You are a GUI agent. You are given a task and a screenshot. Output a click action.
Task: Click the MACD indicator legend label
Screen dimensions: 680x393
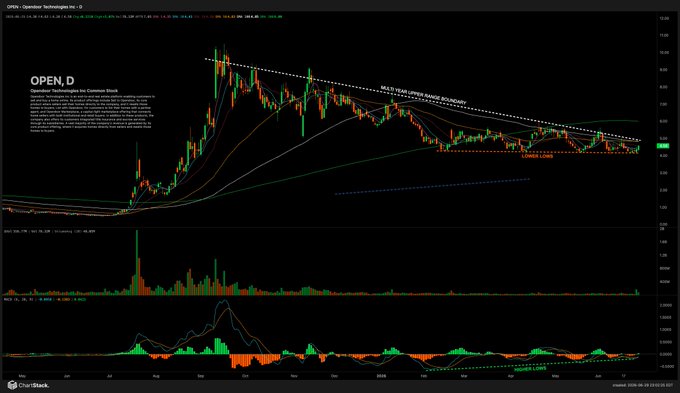45,299
